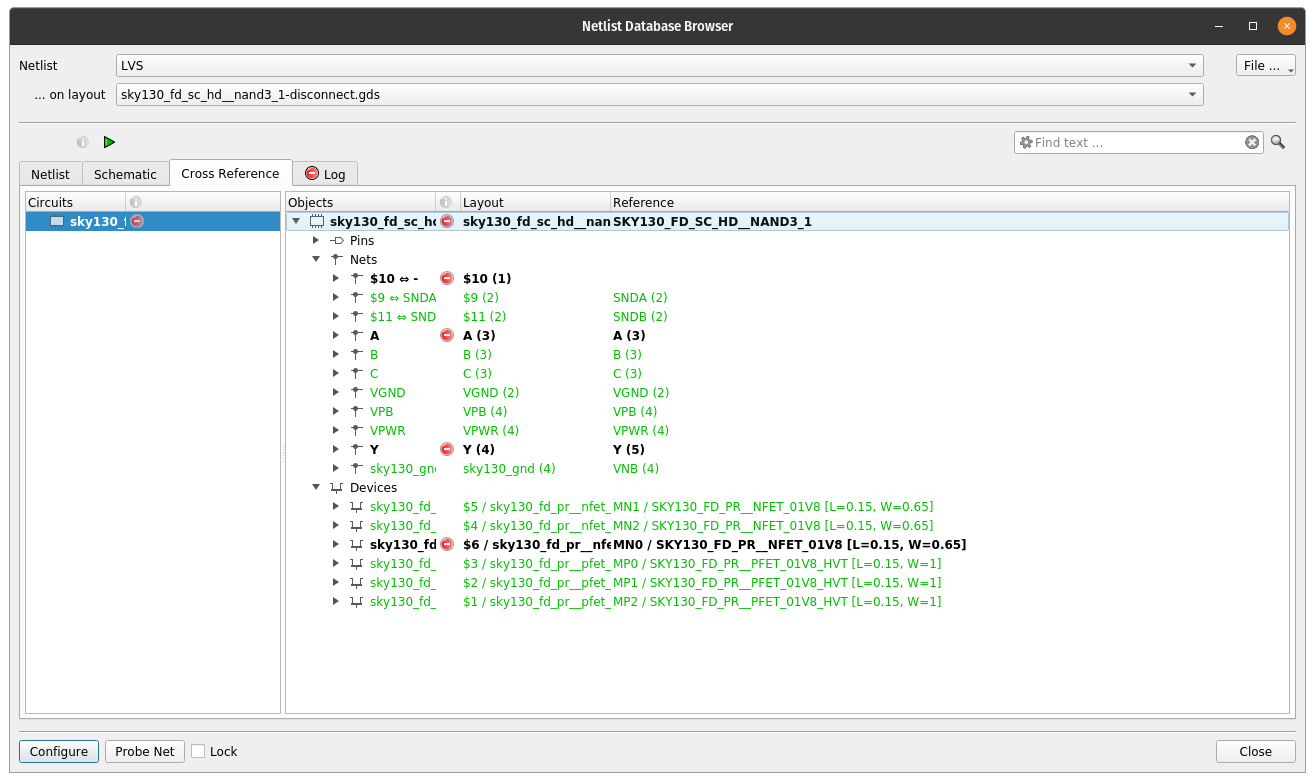1315x782 pixels.
Task: Switch to the Netlist tab
Action: [x=50, y=174]
